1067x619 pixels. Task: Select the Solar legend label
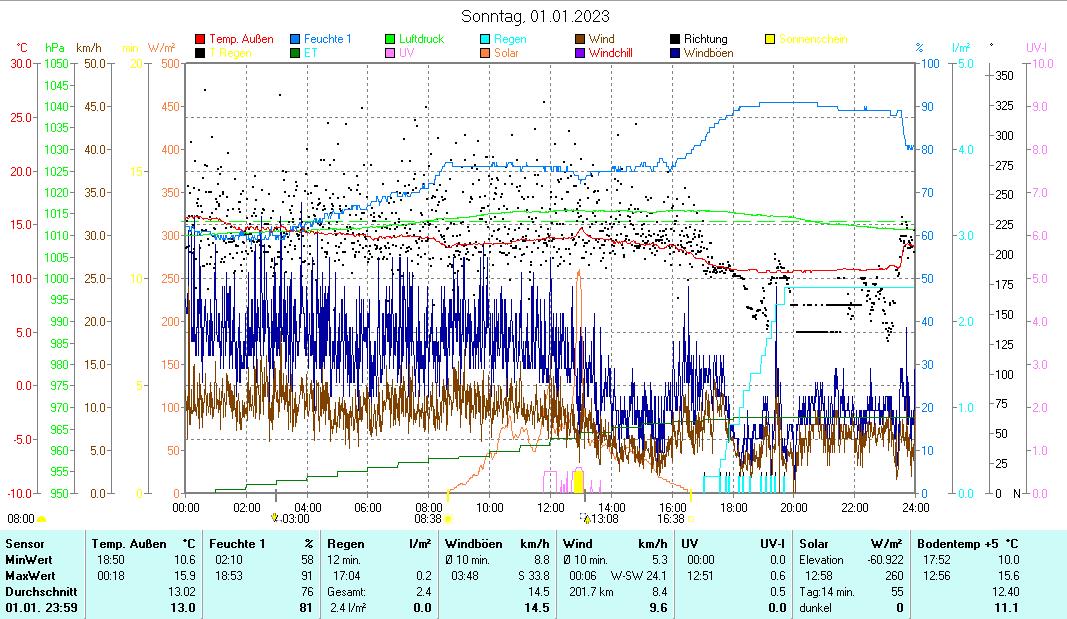506,53
